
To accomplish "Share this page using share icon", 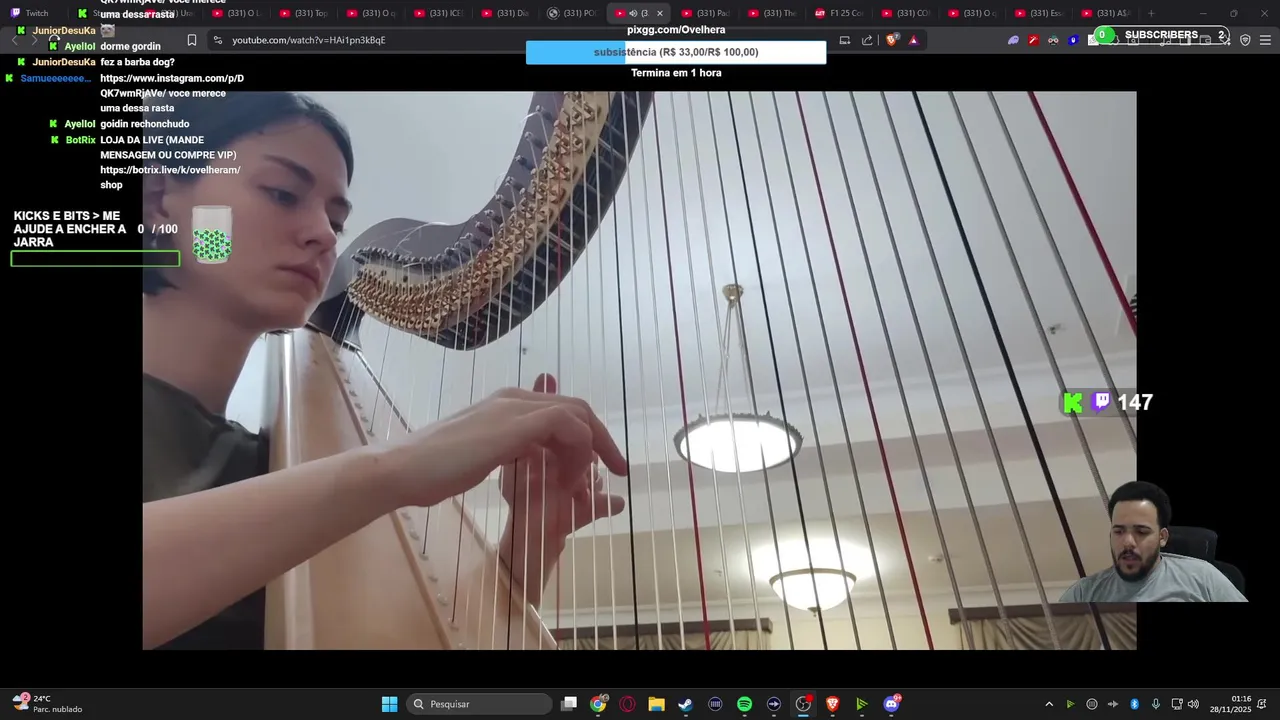I will pos(867,40).
